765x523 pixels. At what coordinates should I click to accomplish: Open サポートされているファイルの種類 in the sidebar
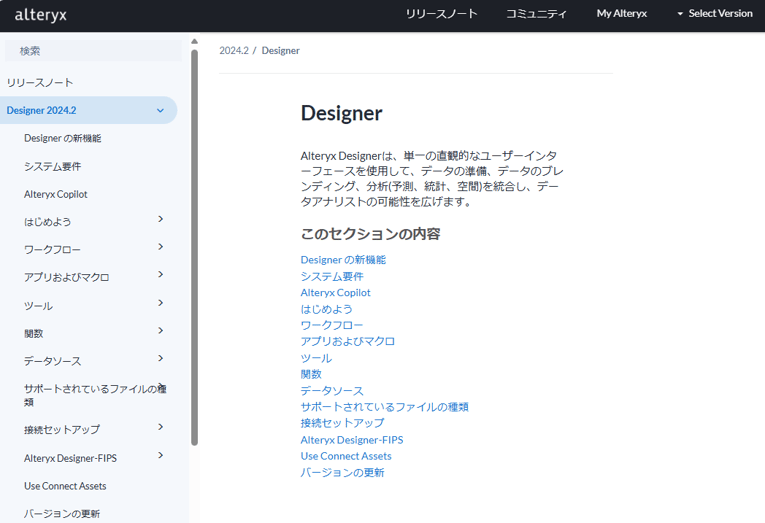coord(95,395)
